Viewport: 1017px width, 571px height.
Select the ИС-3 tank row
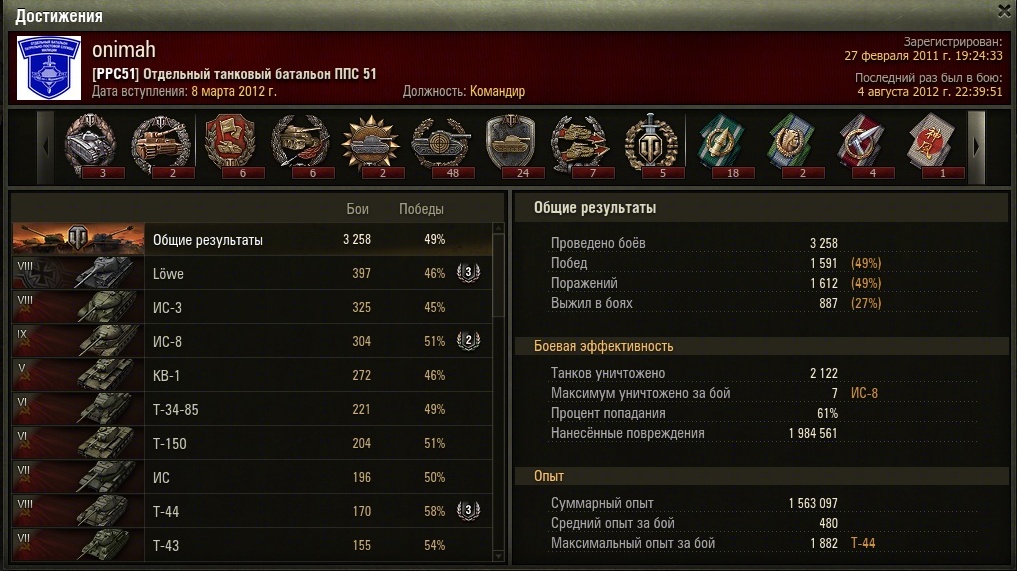tap(252, 307)
